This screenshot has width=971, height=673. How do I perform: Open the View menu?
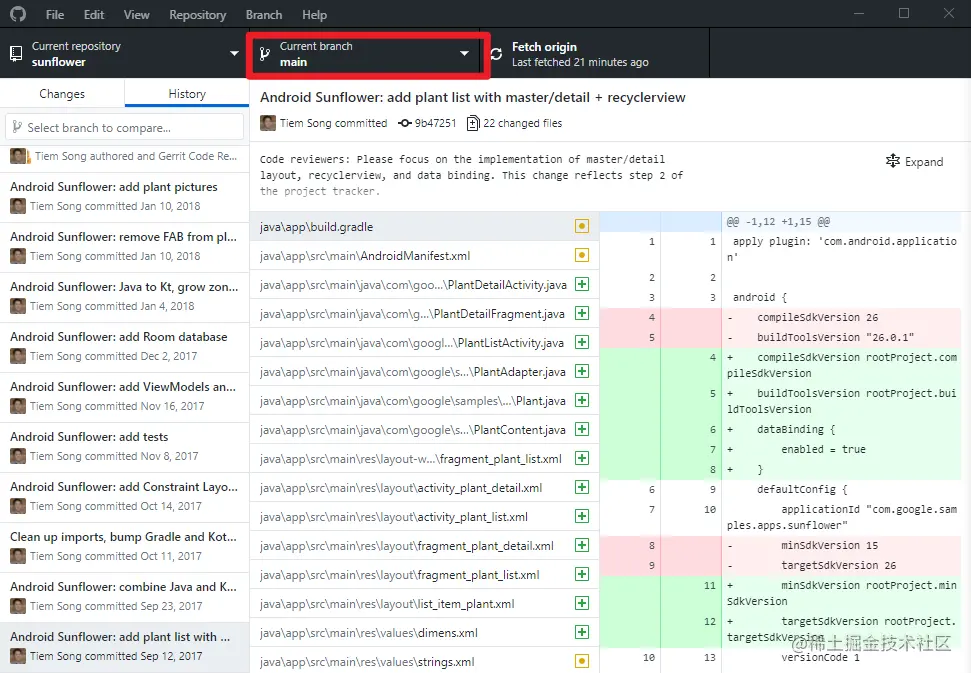136,15
